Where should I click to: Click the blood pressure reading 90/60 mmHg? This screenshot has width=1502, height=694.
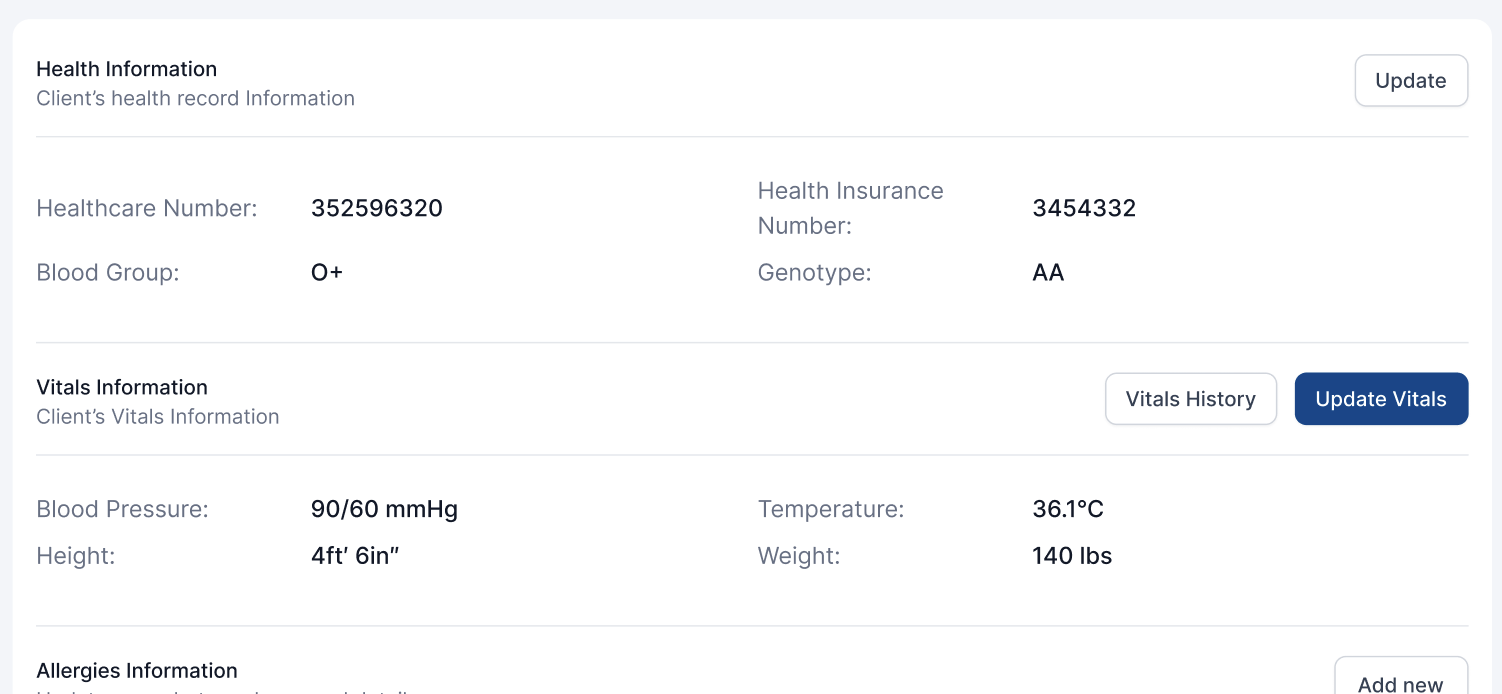pos(384,509)
